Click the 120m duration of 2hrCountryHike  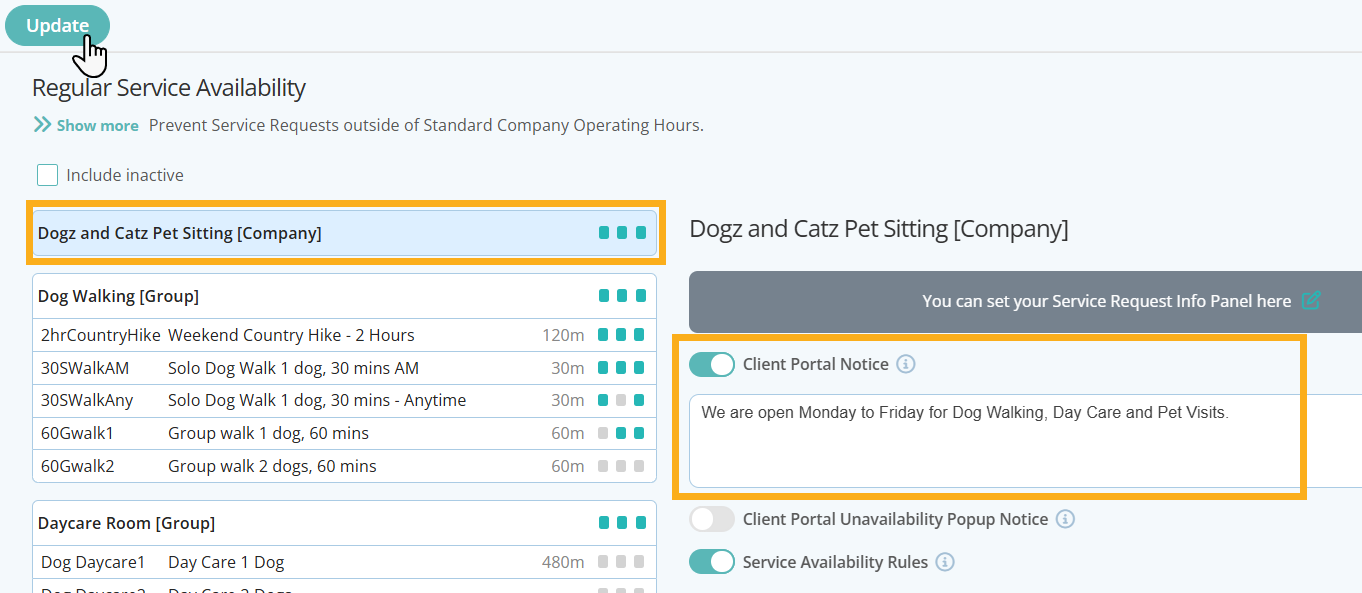click(x=563, y=335)
